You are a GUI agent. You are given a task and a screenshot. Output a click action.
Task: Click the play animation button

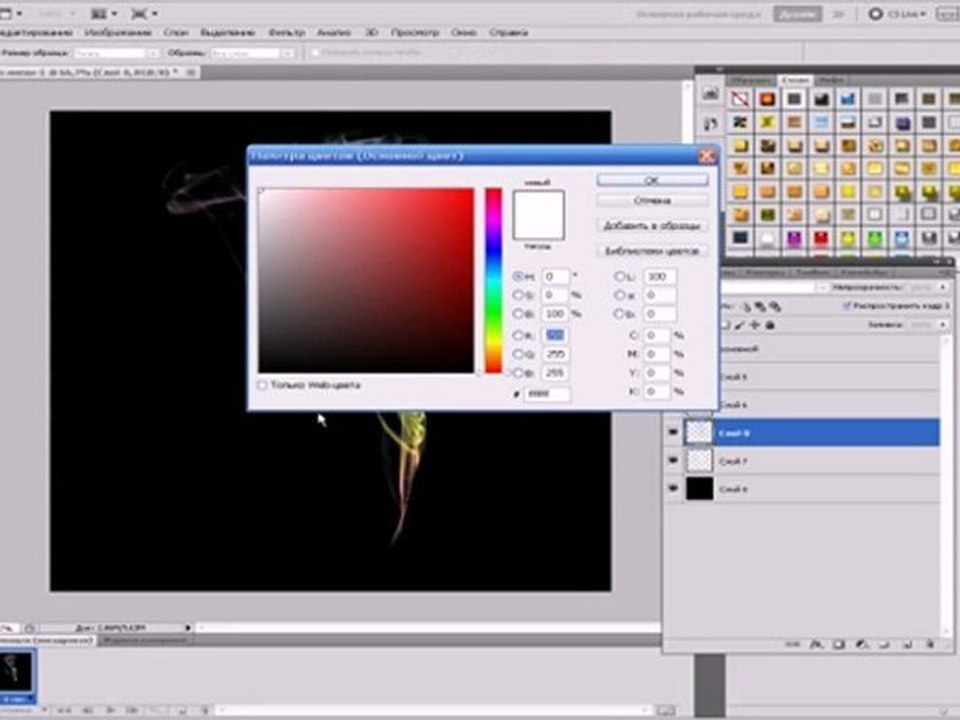point(111,710)
